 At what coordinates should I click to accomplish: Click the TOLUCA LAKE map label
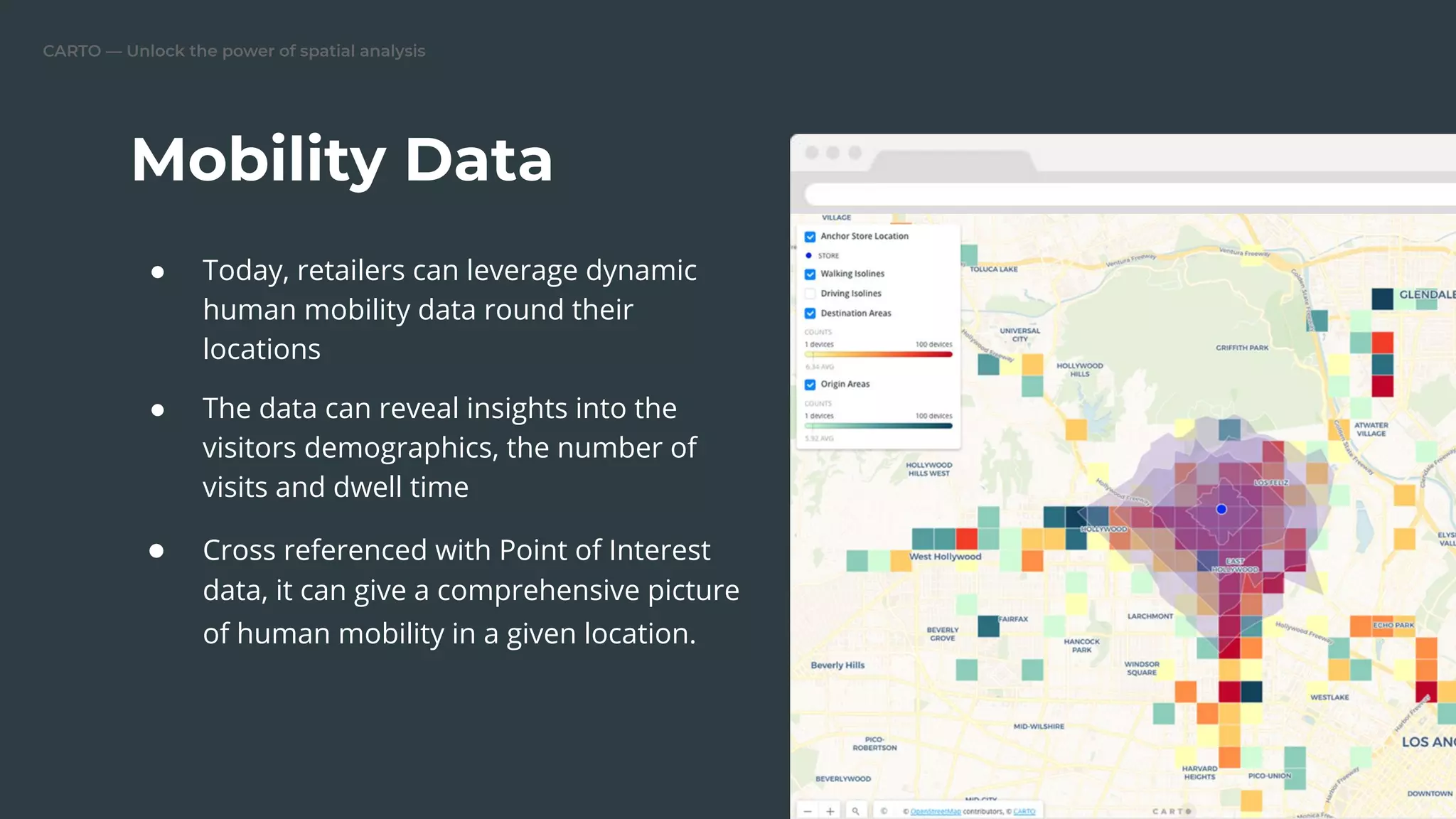pyautogui.click(x=994, y=269)
